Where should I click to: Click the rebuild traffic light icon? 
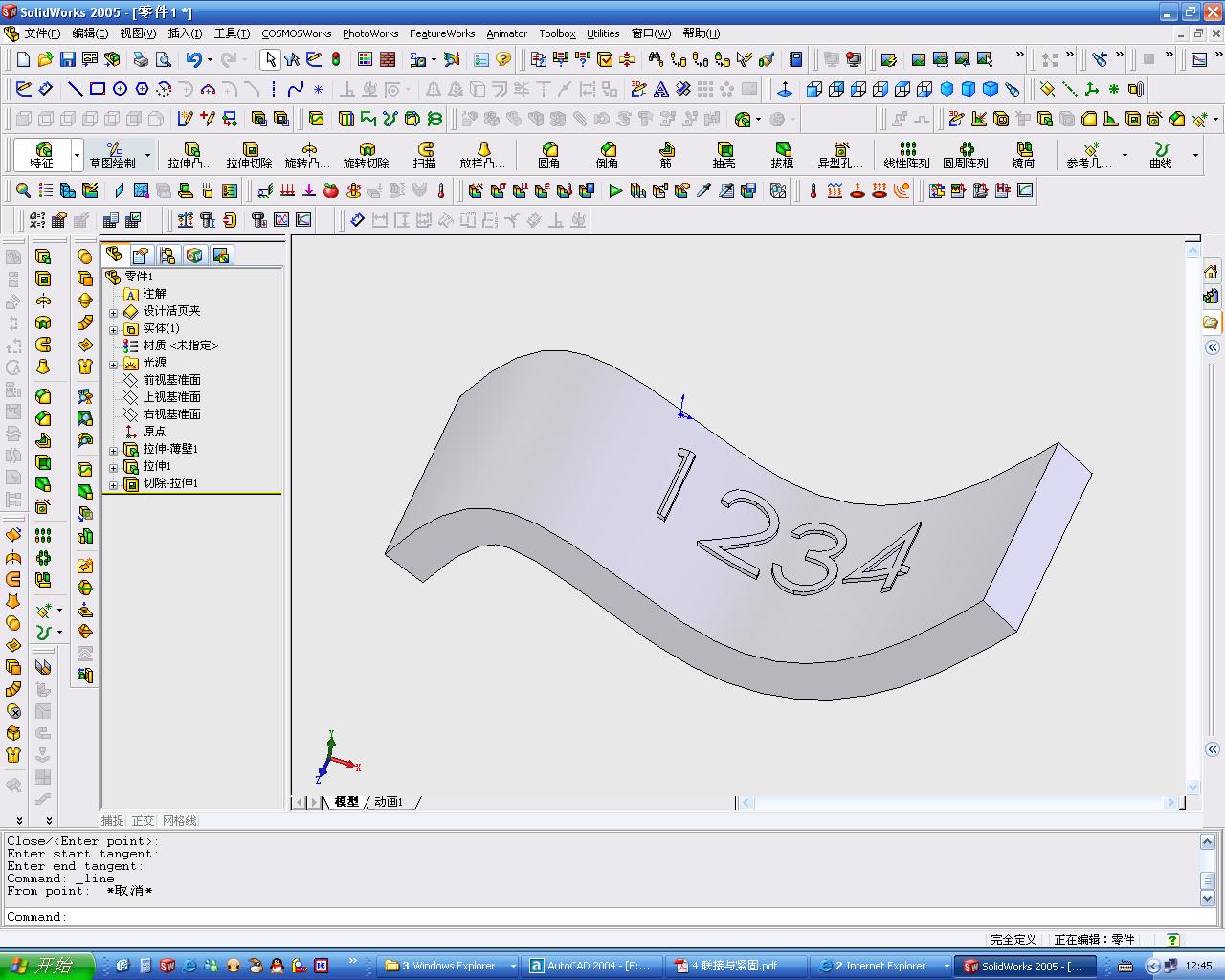[336, 59]
